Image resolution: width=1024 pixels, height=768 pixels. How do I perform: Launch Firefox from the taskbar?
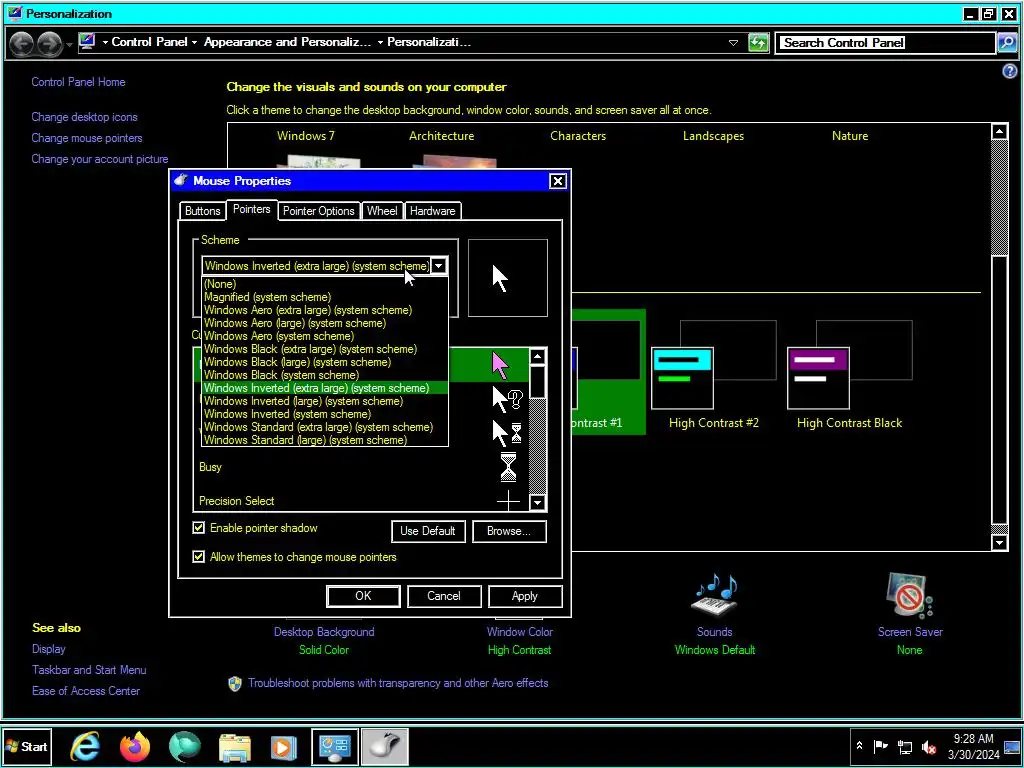pos(135,746)
